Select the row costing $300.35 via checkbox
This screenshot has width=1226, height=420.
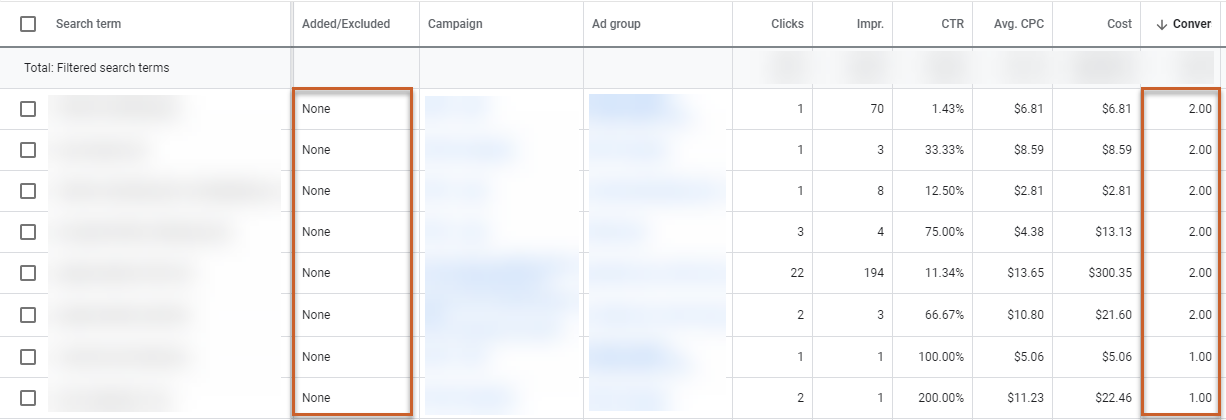coord(28,273)
